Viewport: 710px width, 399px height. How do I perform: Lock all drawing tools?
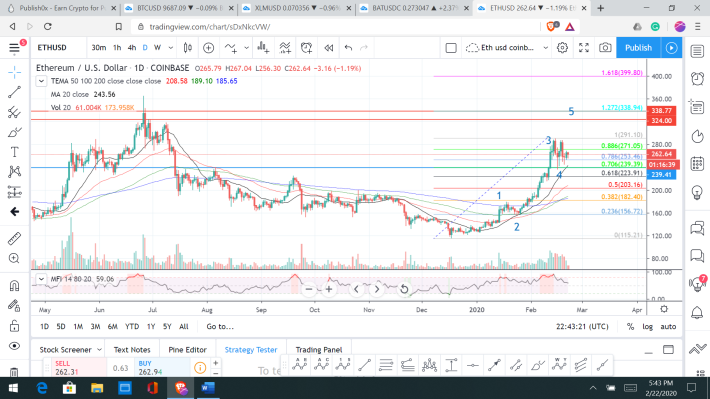[14, 326]
